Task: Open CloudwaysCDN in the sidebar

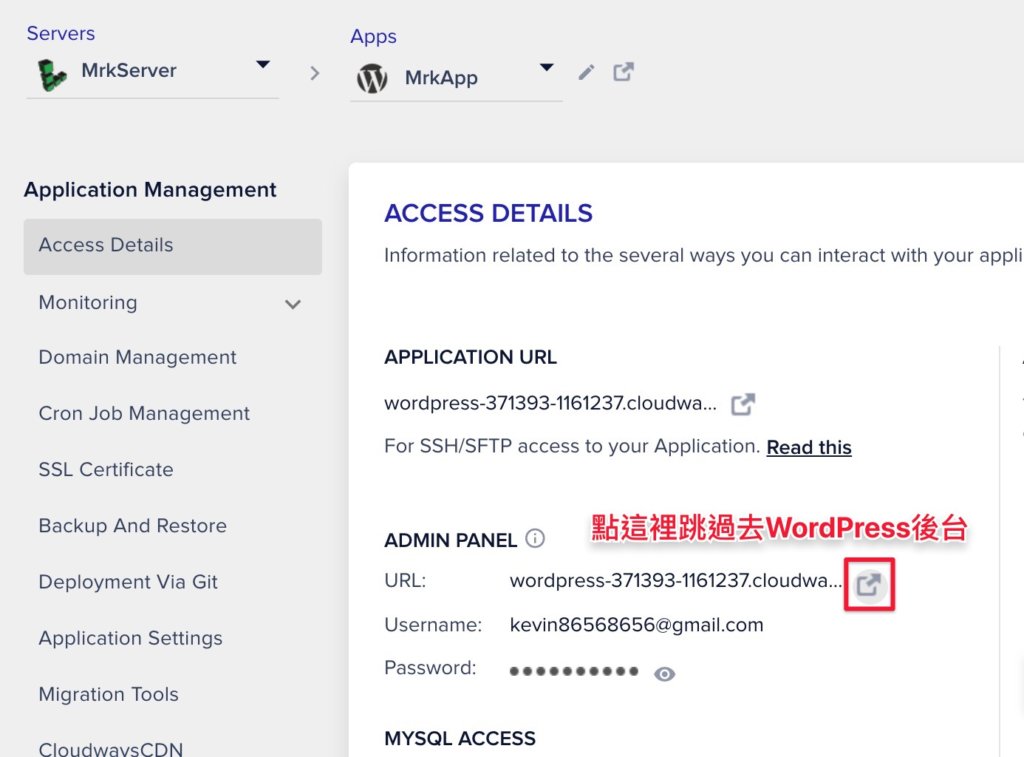Action: [x=111, y=749]
